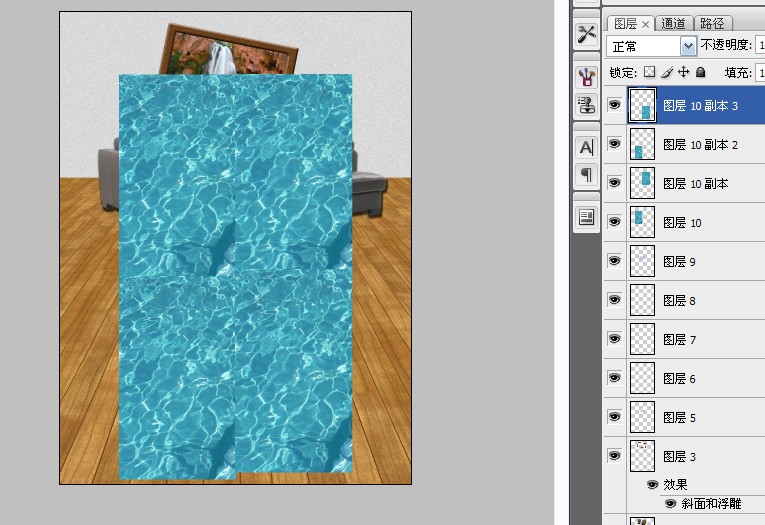Click thumbnail of 图层 6

[x=642, y=378]
